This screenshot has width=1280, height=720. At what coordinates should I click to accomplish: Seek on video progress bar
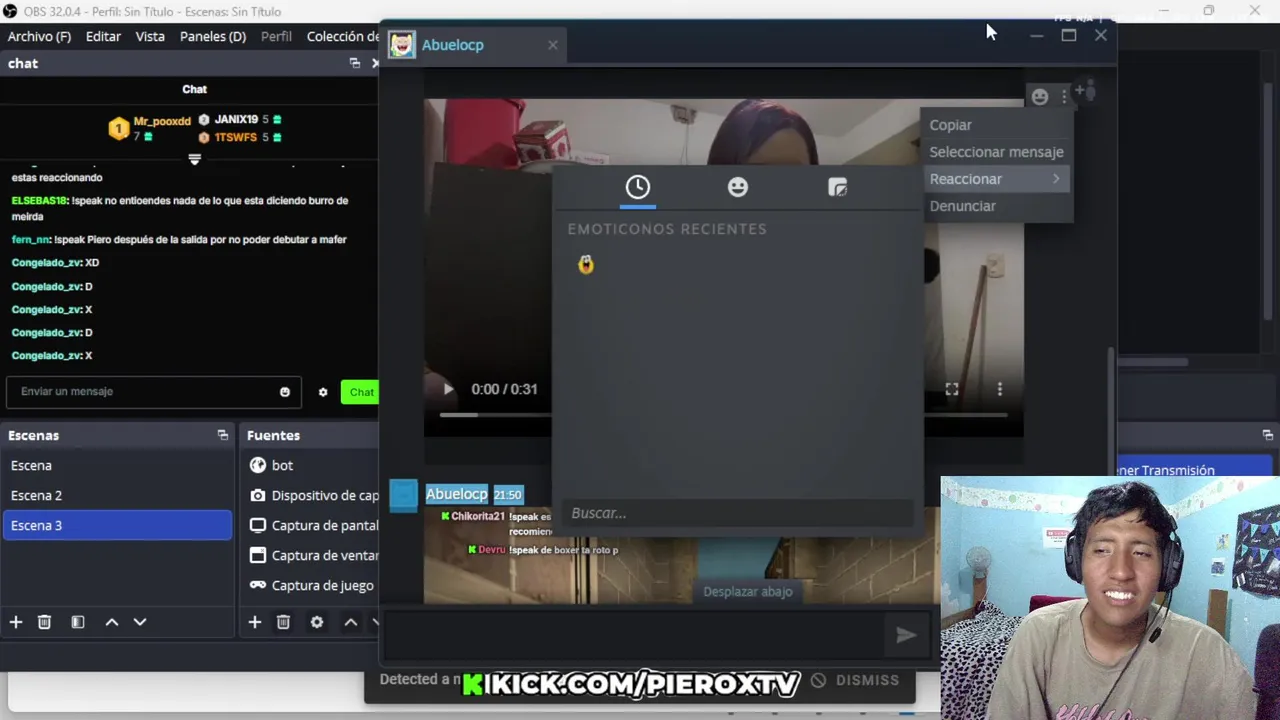click(x=723, y=414)
